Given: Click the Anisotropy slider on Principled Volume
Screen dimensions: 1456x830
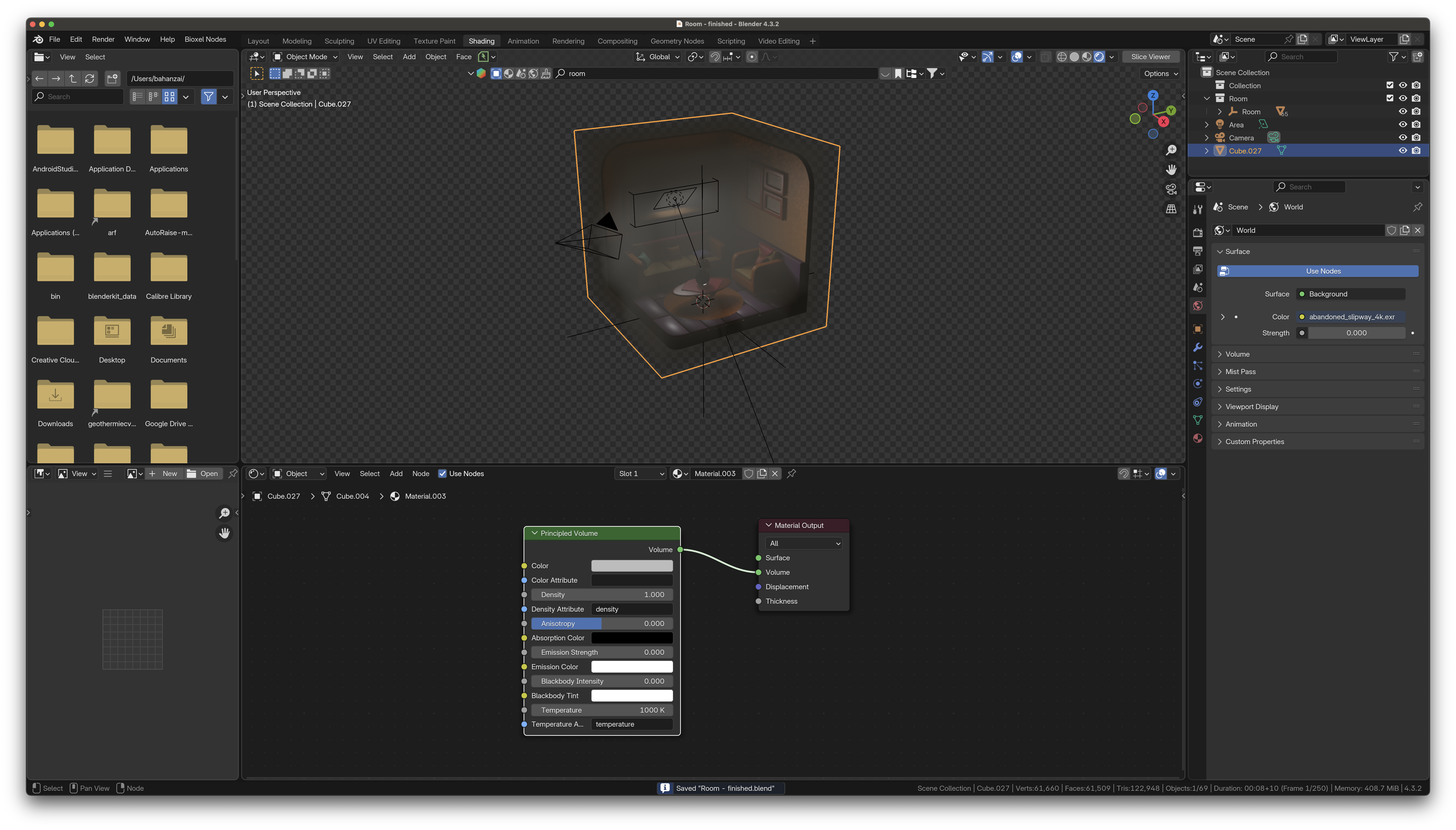Looking at the screenshot, I should point(602,624).
